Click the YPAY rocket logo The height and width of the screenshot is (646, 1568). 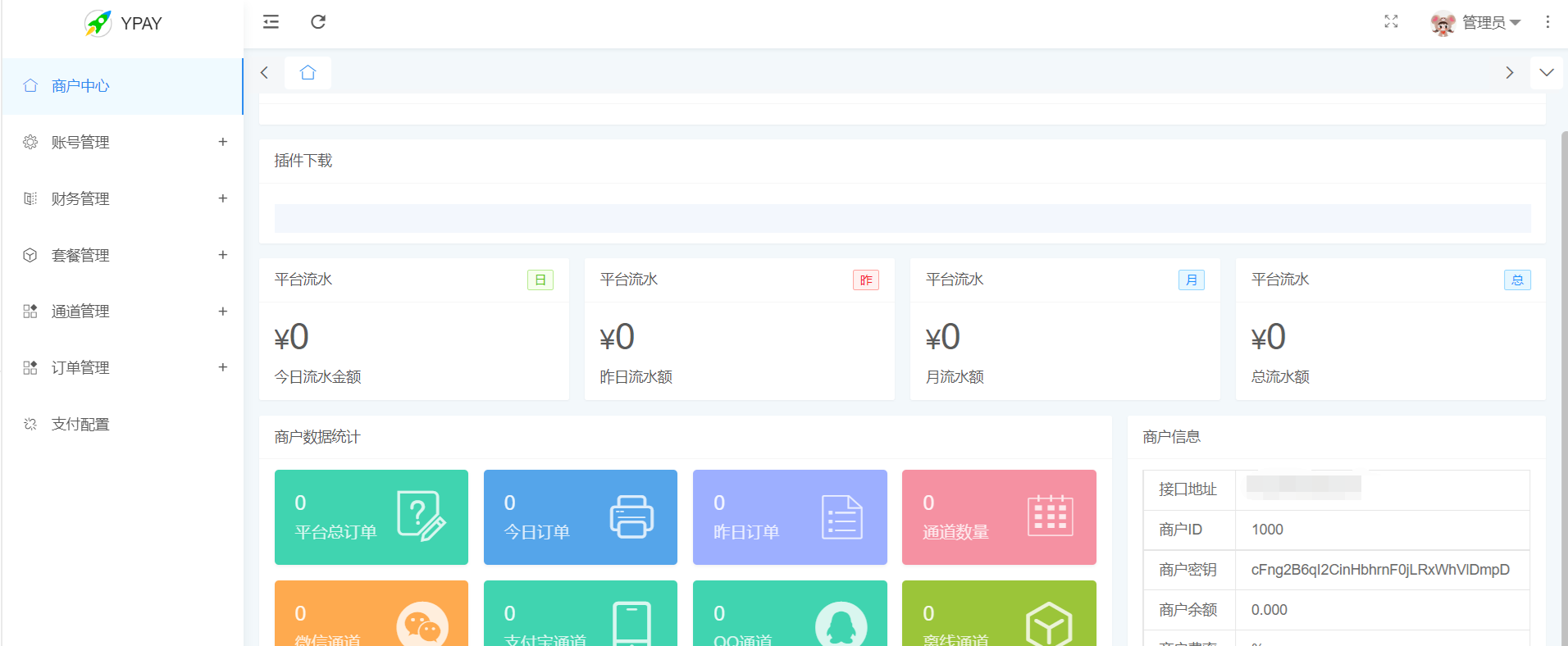[98, 23]
